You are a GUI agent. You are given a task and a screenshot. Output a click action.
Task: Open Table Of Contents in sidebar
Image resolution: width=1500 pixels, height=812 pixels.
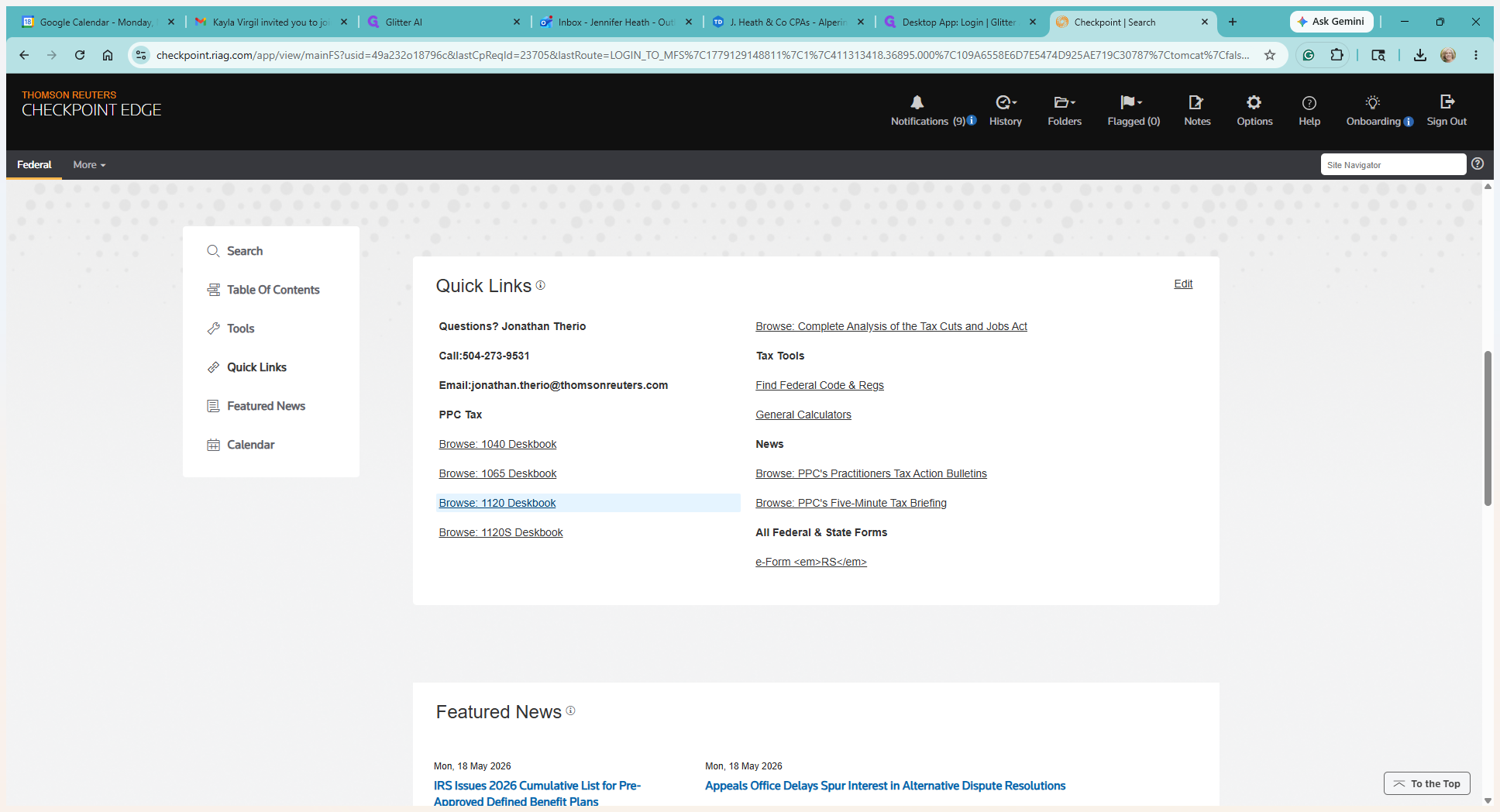pyautogui.click(x=263, y=290)
